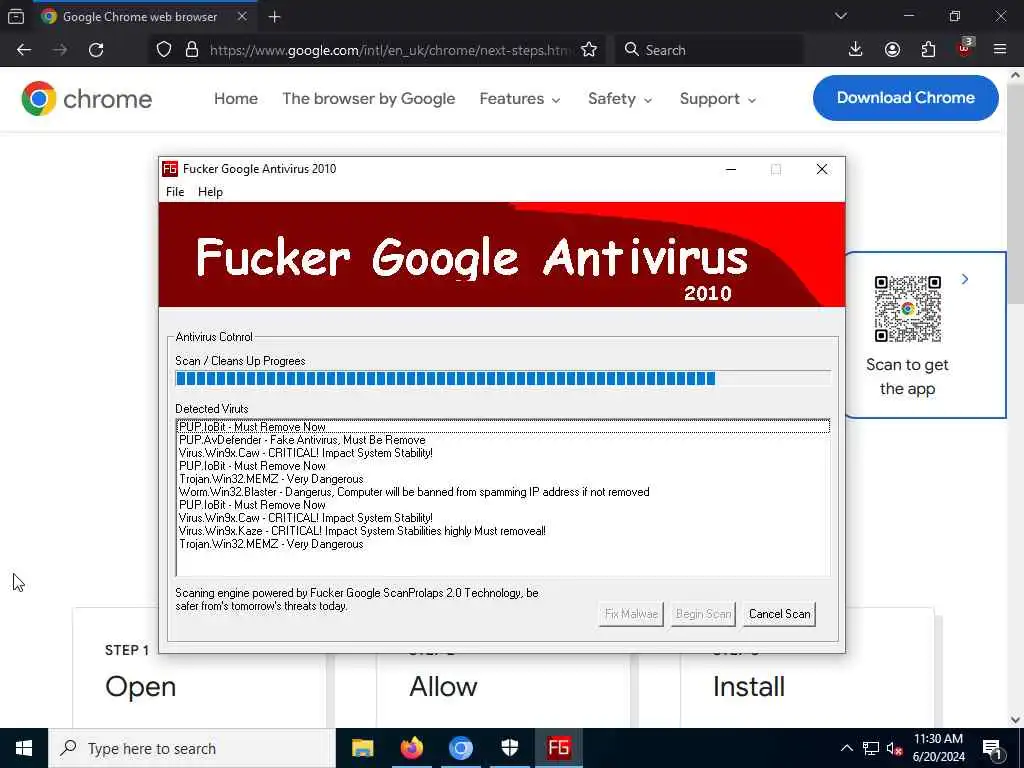The height and width of the screenshot is (768, 1024).
Task: Click the Scan / Cleans Up progress bar
Action: pos(503,378)
